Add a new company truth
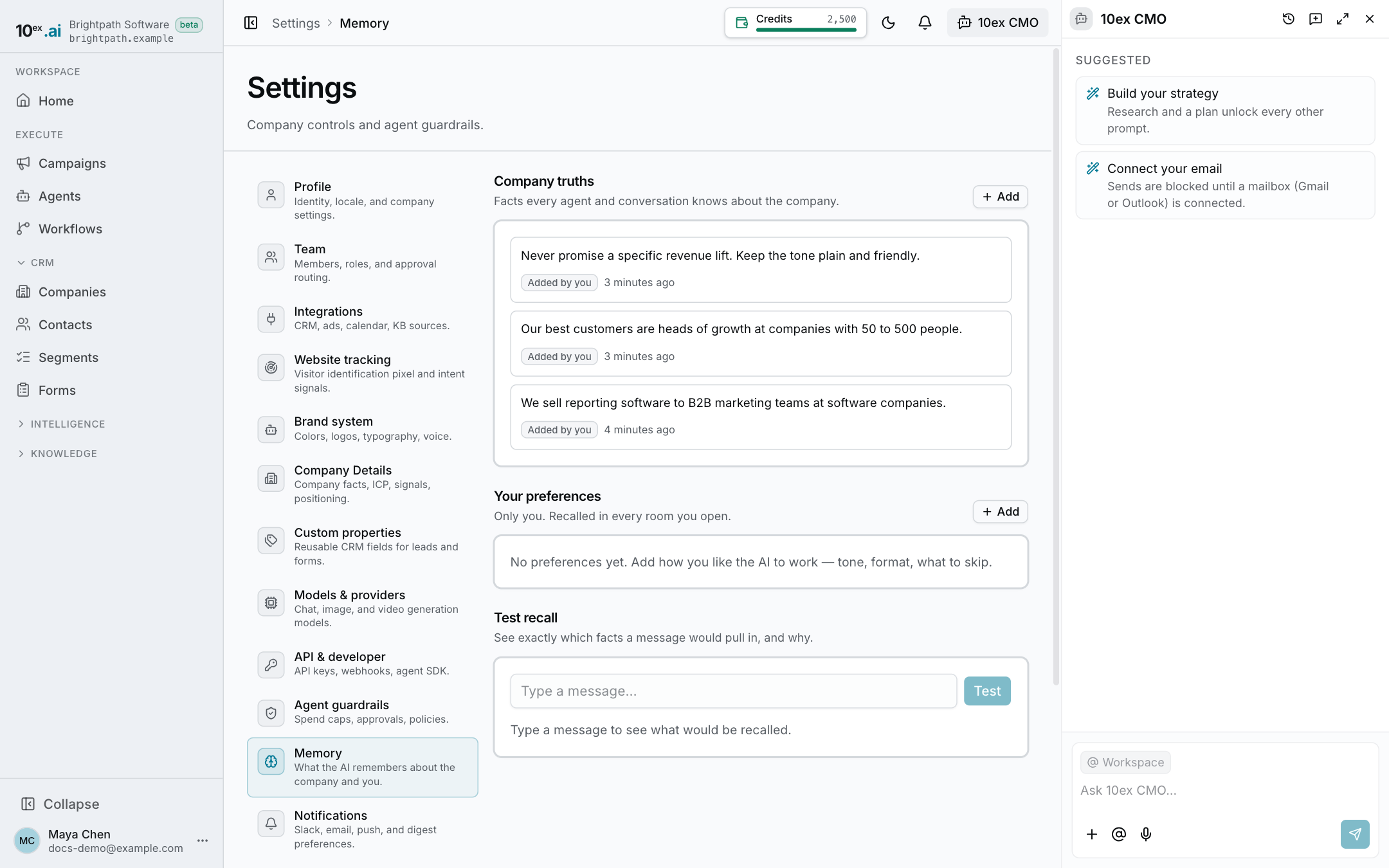The height and width of the screenshot is (868, 1389). (x=1000, y=197)
